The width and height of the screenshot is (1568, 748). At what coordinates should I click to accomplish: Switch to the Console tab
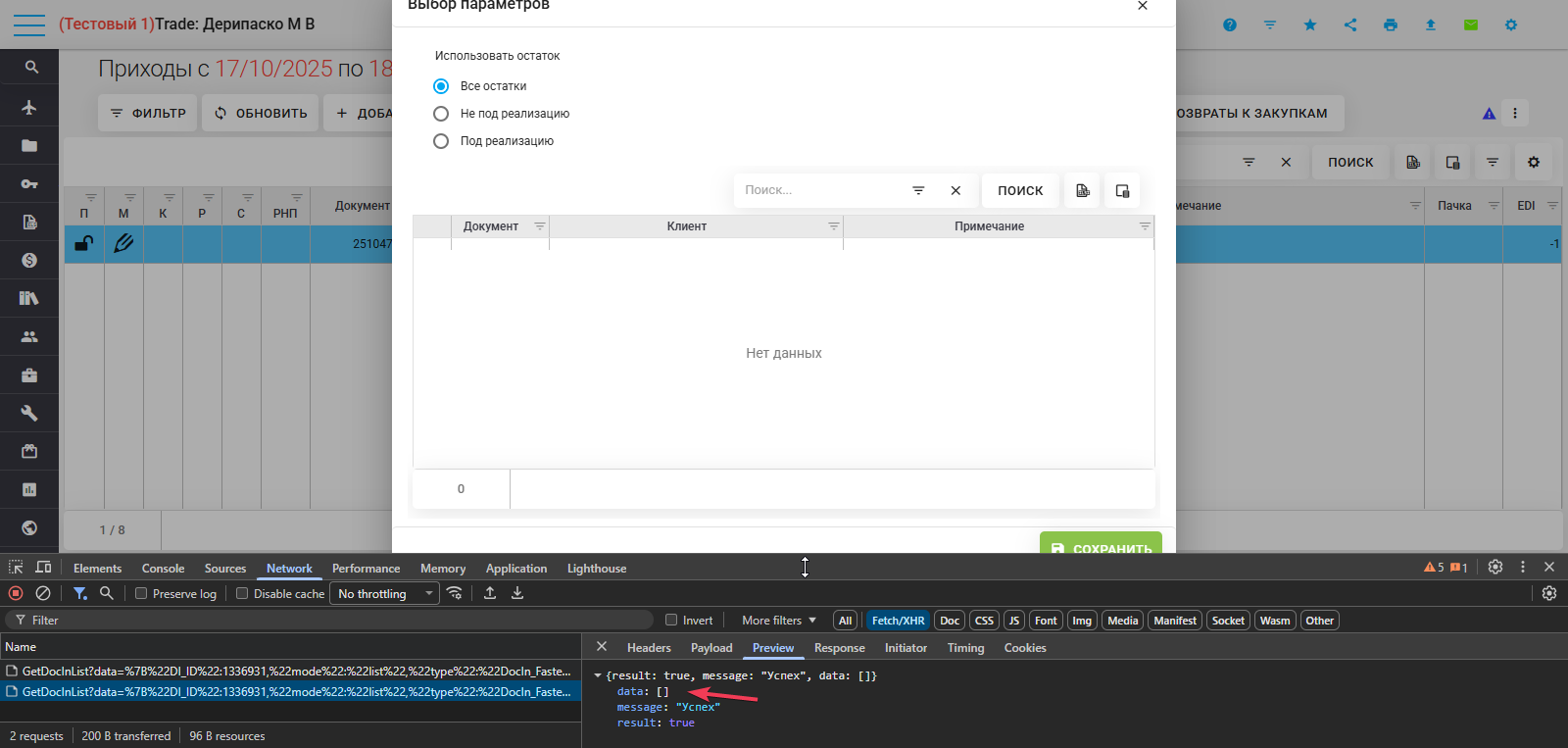[163, 568]
